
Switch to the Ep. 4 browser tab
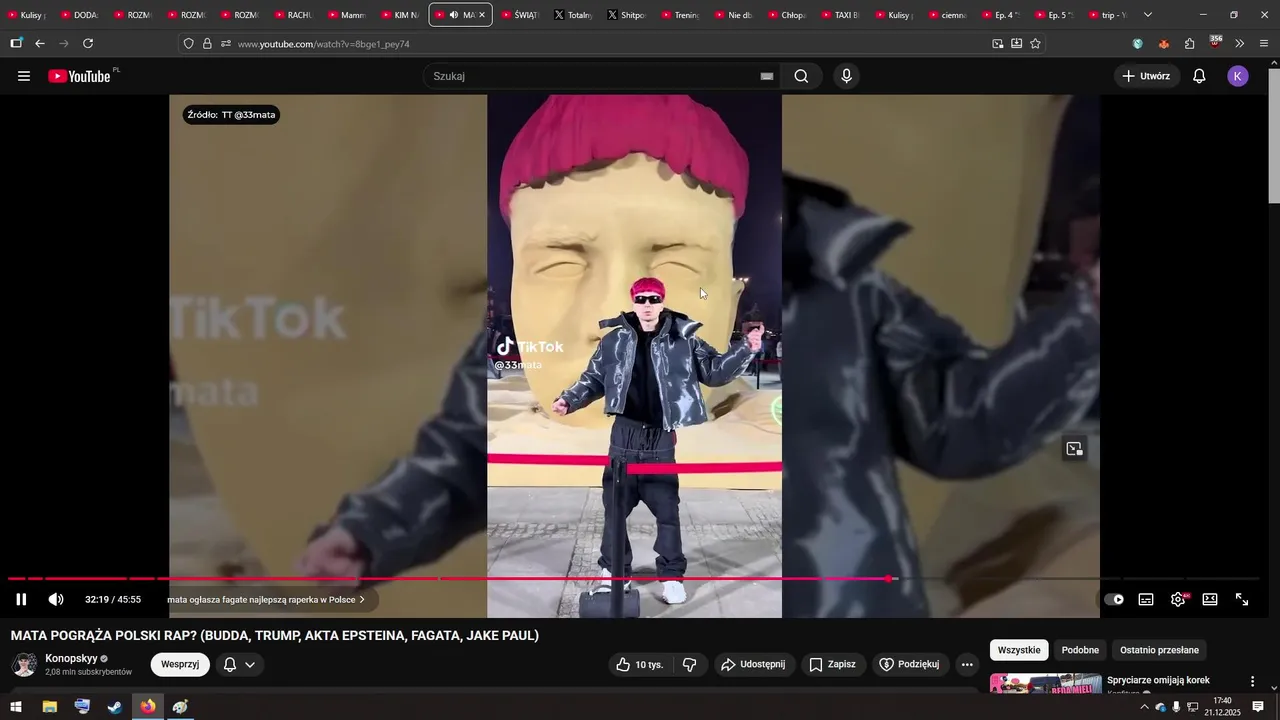pos(1001,15)
